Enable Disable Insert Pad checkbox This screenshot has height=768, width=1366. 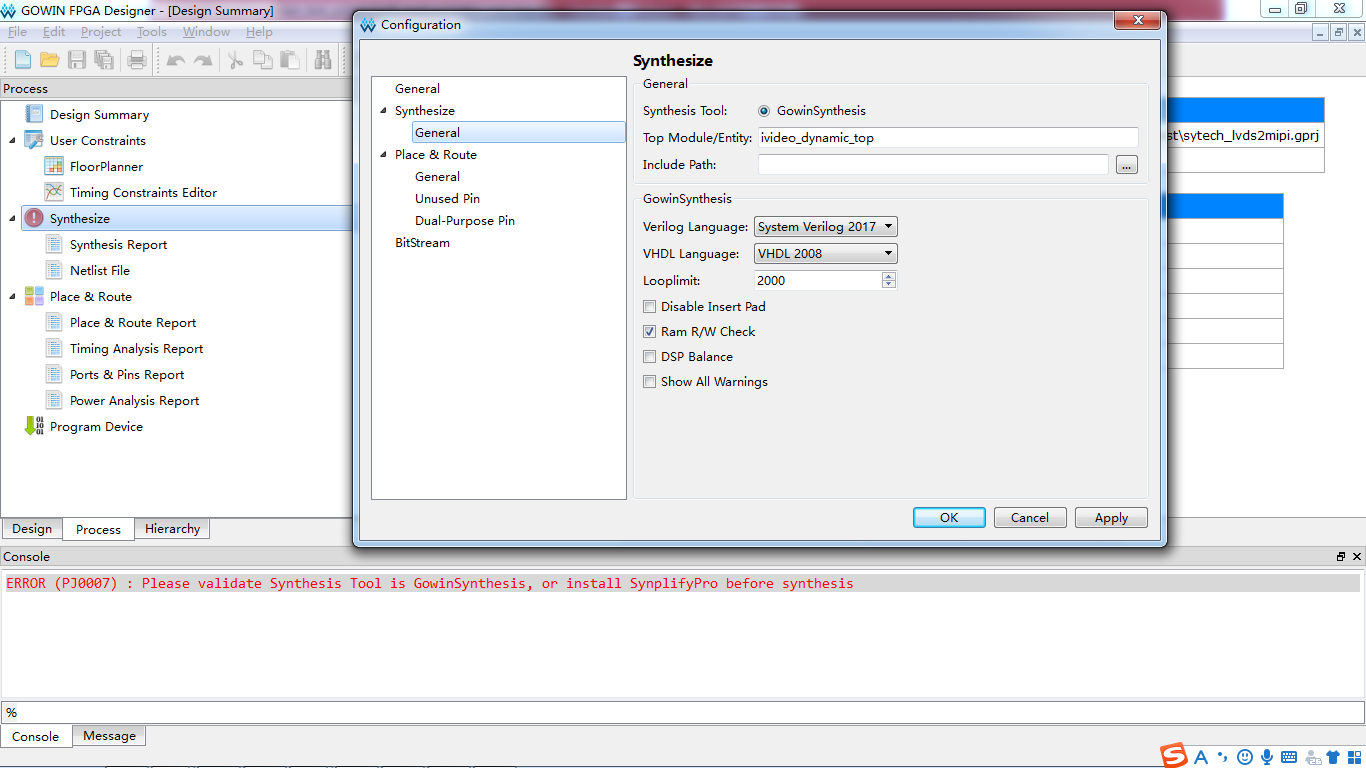click(x=650, y=307)
